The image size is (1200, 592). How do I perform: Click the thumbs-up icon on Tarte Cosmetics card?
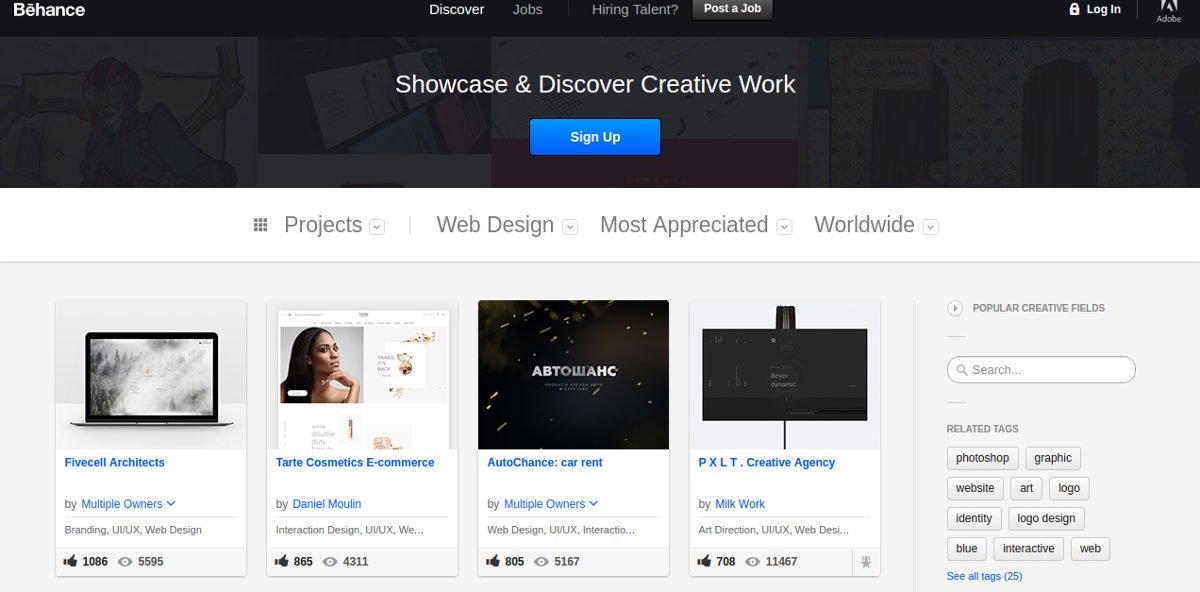[282, 561]
